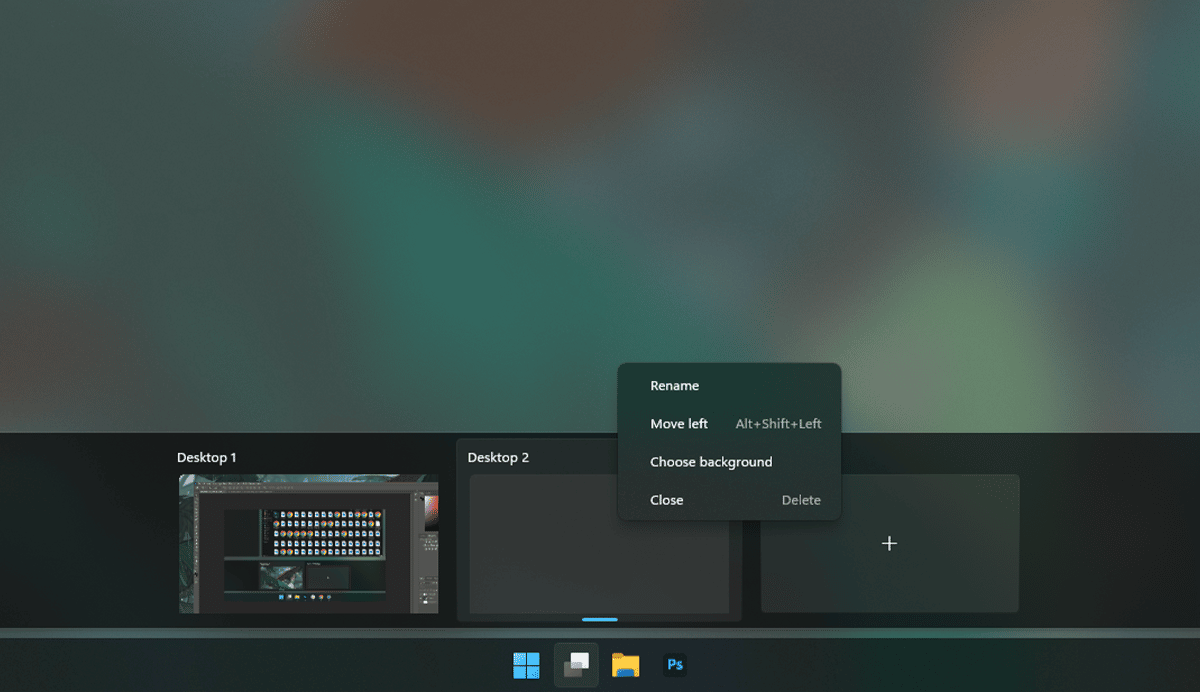Screen dimensions: 1200x692
Task: Click the Task View taskbar icon
Action: coord(576,665)
